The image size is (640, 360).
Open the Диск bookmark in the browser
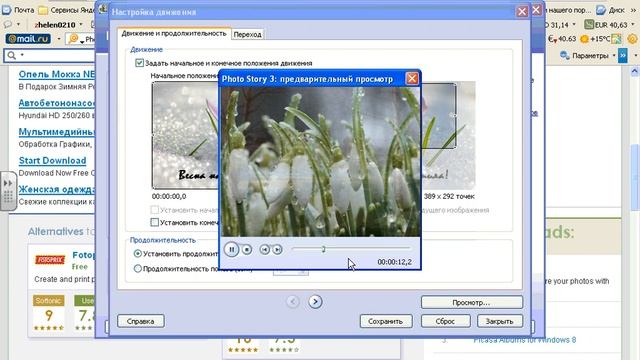click(x=611, y=10)
